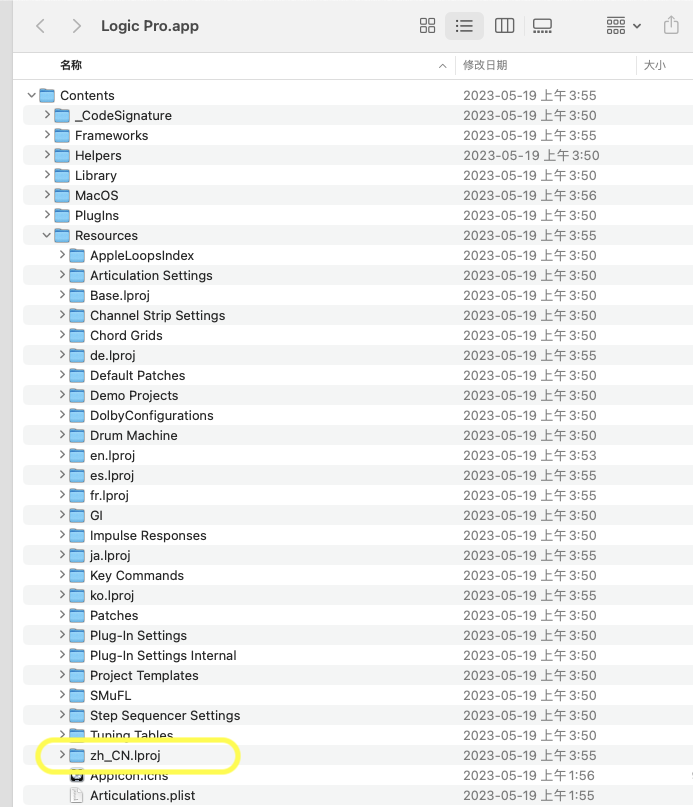Switch to column view
The image size is (693, 807).
click(504, 26)
